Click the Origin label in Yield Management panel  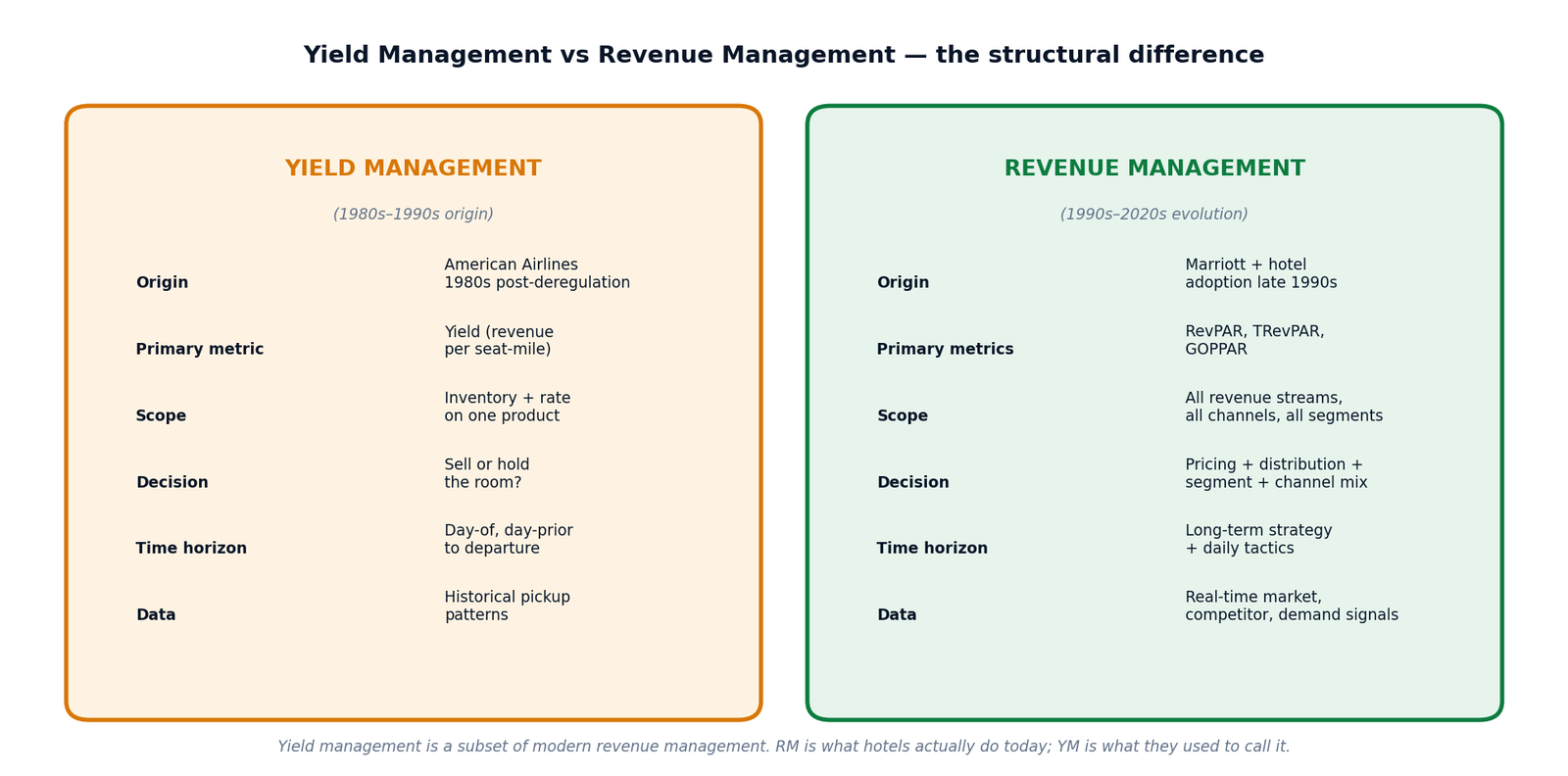tap(162, 283)
